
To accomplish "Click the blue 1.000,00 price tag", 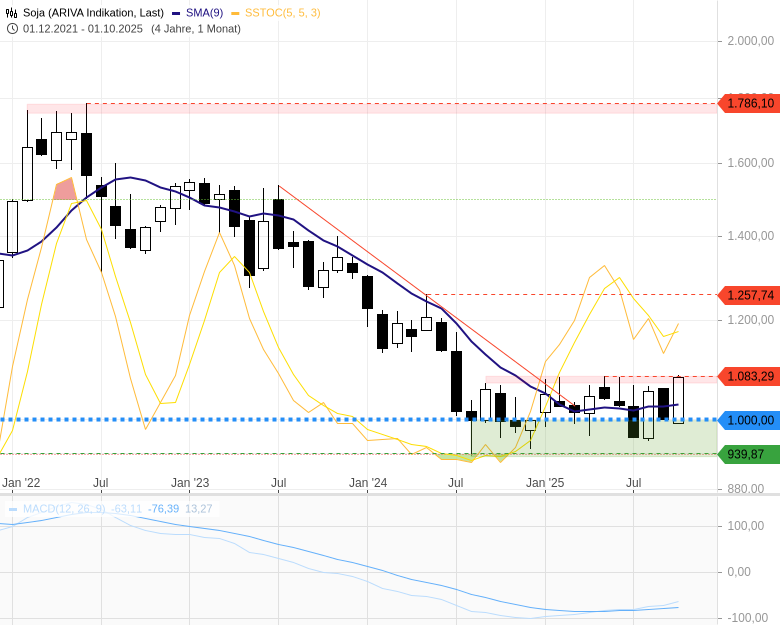I will click(750, 420).
